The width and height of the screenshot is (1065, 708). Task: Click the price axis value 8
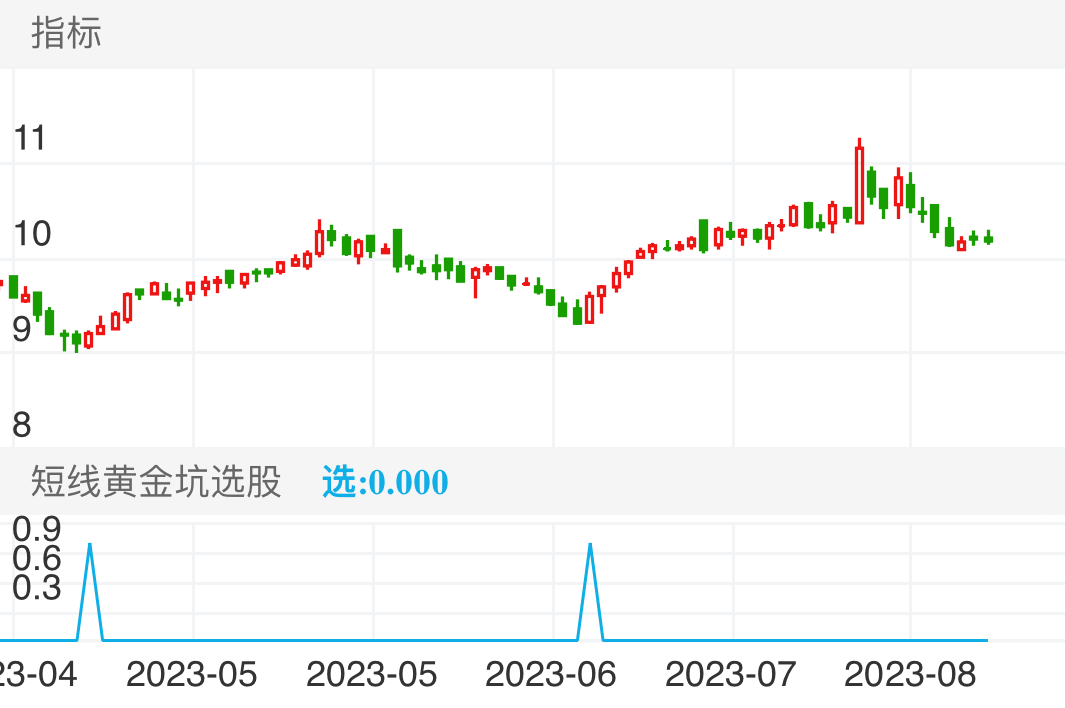tap(26, 421)
